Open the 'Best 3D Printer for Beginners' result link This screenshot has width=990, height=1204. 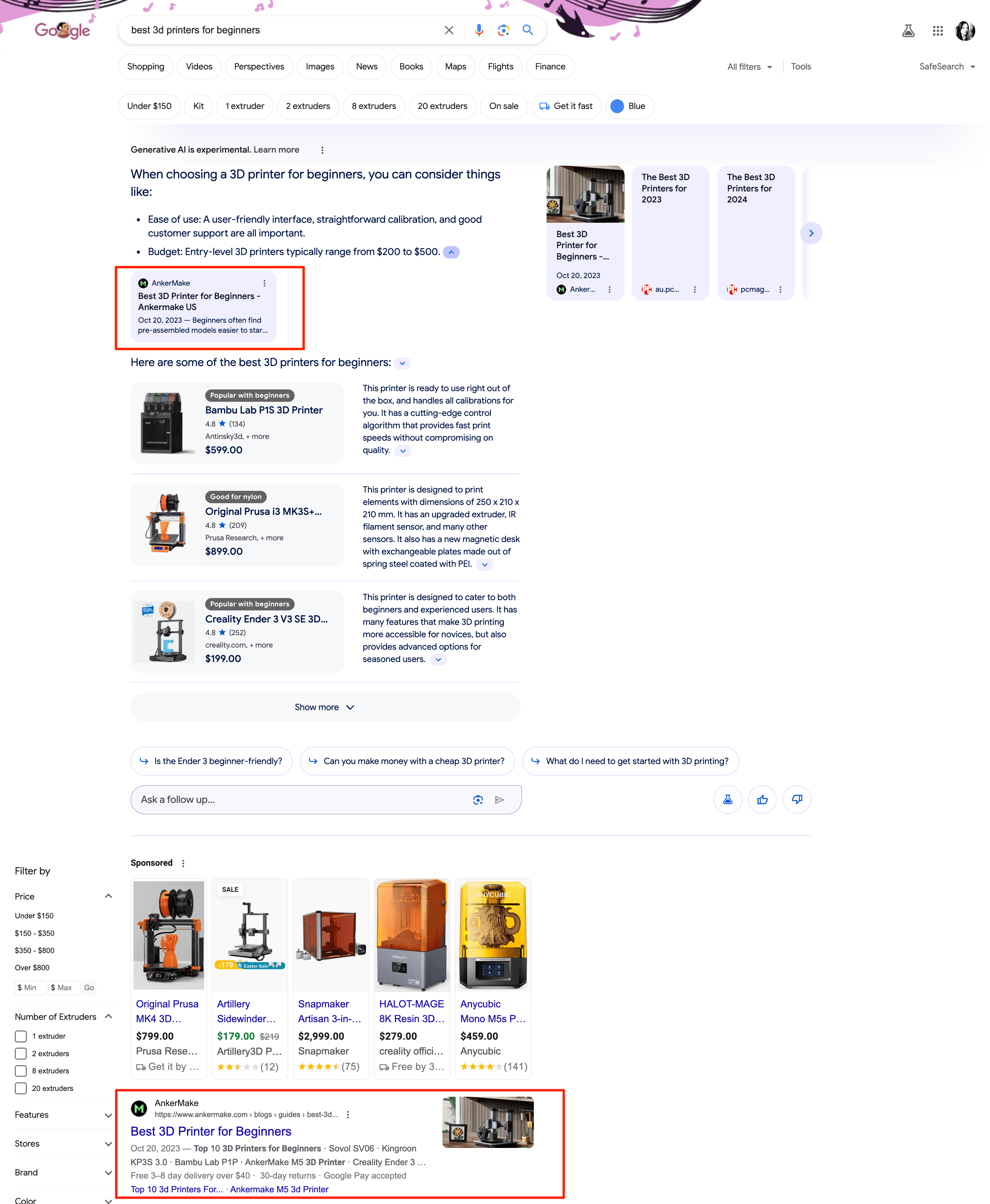click(211, 1131)
